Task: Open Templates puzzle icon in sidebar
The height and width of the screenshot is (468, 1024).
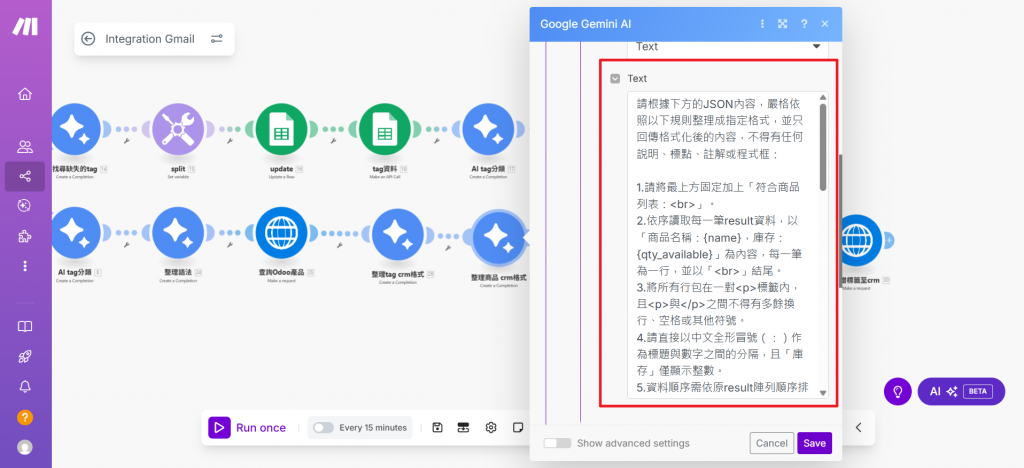Action: (25, 236)
